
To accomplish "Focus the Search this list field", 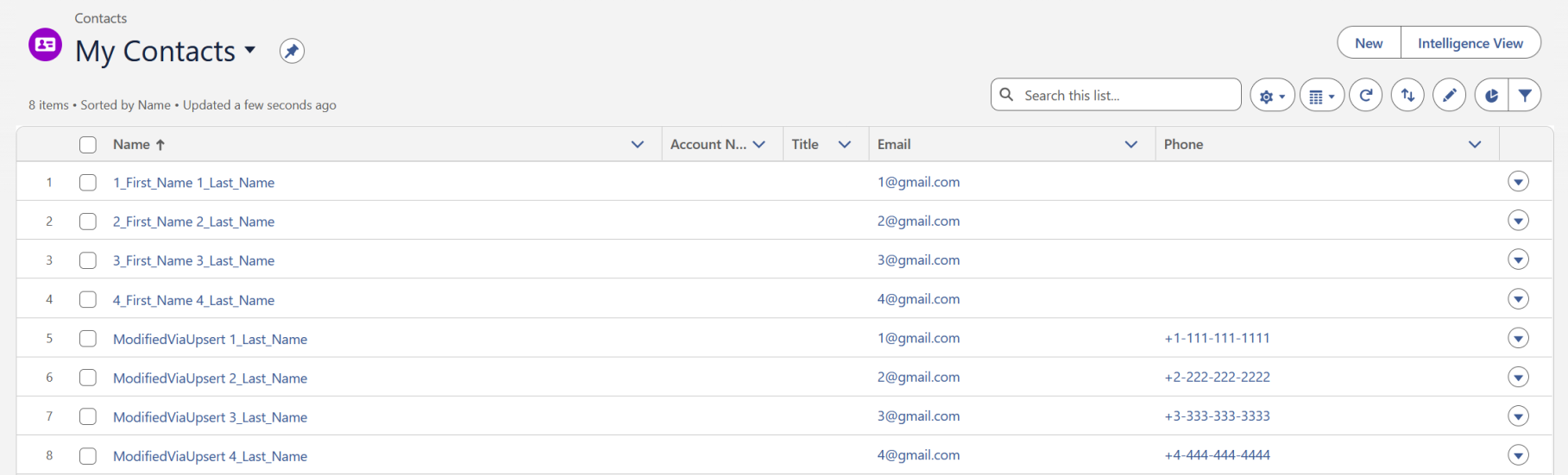I will point(1116,95).
